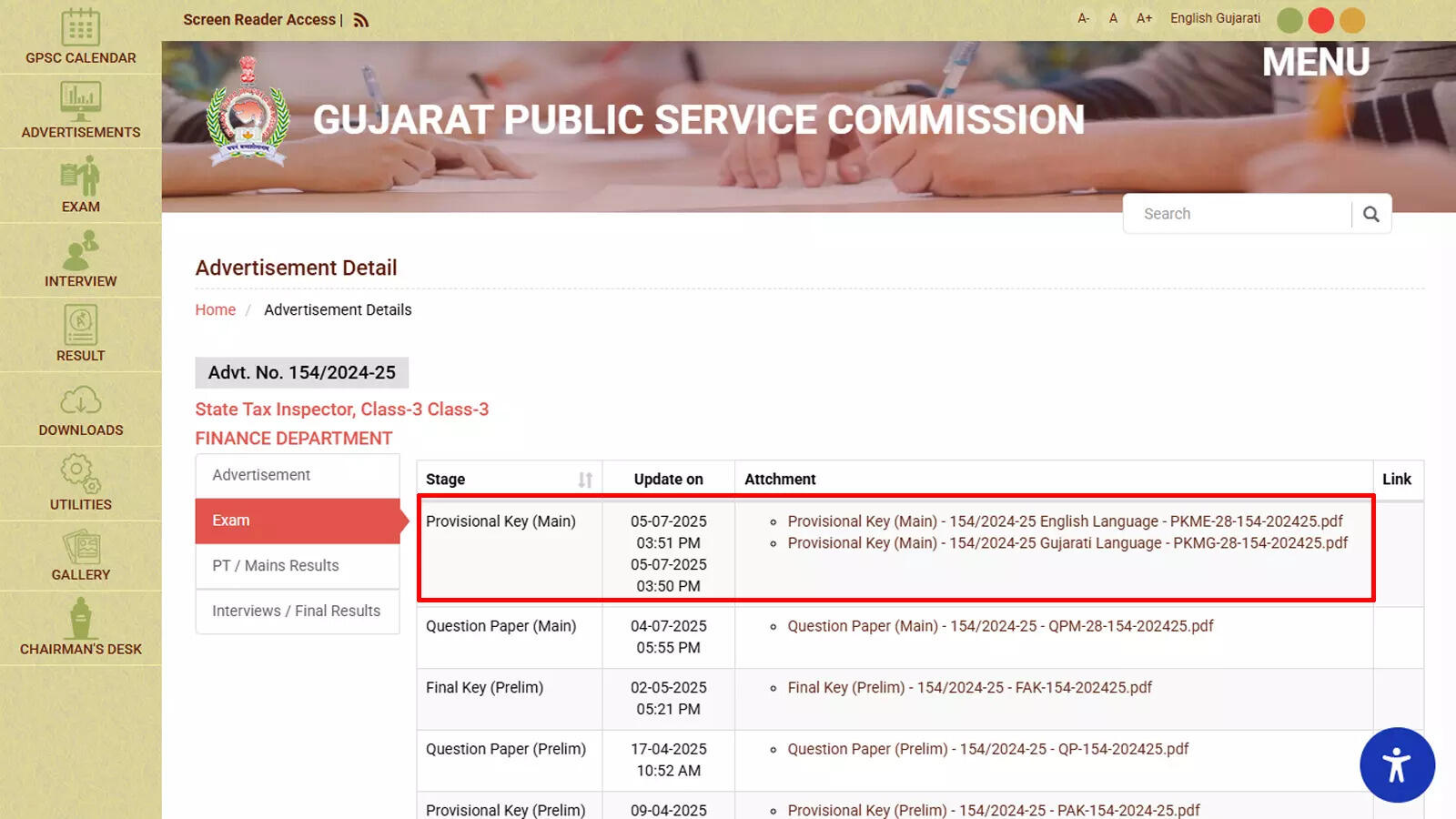The width and height of the screenshot is (1456, 819).
Task: Go to Home breadcrumb link
Action: (x=215, y=309)
